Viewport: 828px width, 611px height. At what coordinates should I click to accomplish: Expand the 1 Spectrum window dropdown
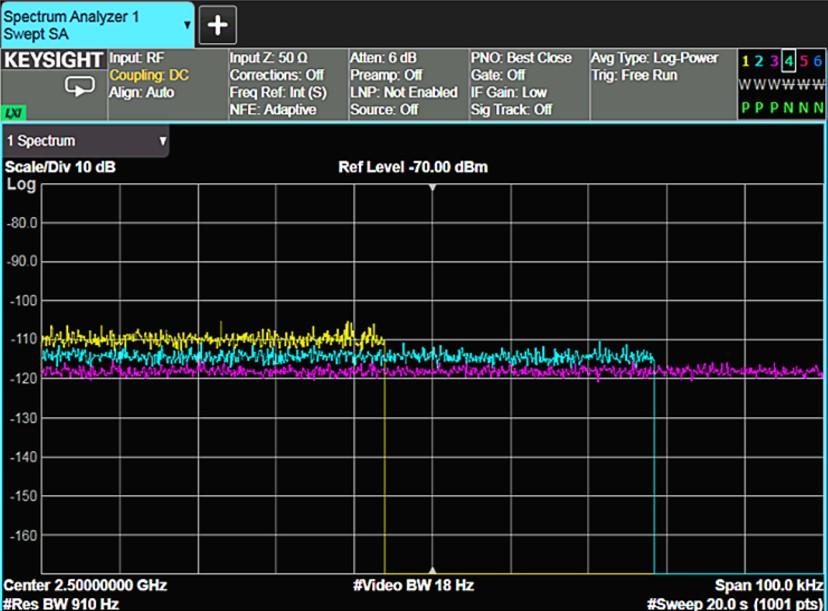[163, 141]
